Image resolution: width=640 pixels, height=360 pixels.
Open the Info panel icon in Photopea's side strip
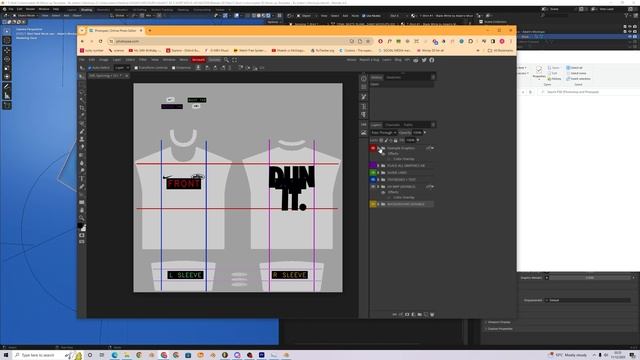[x=364, y=78]
